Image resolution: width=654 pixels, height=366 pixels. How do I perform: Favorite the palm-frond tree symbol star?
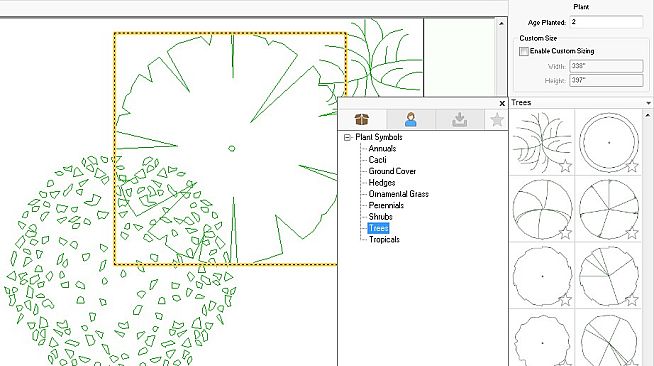click(565, 166)
